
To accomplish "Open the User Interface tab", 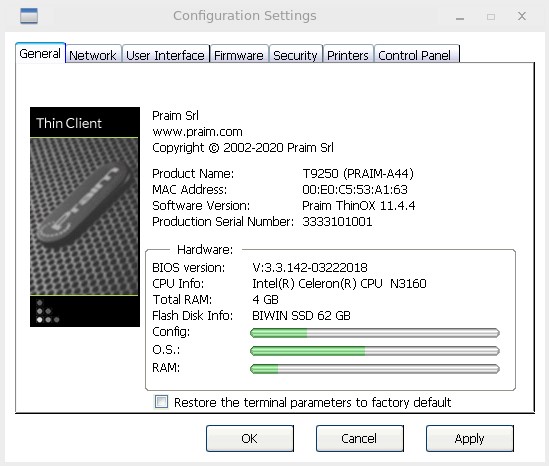I will pos(165,55).
